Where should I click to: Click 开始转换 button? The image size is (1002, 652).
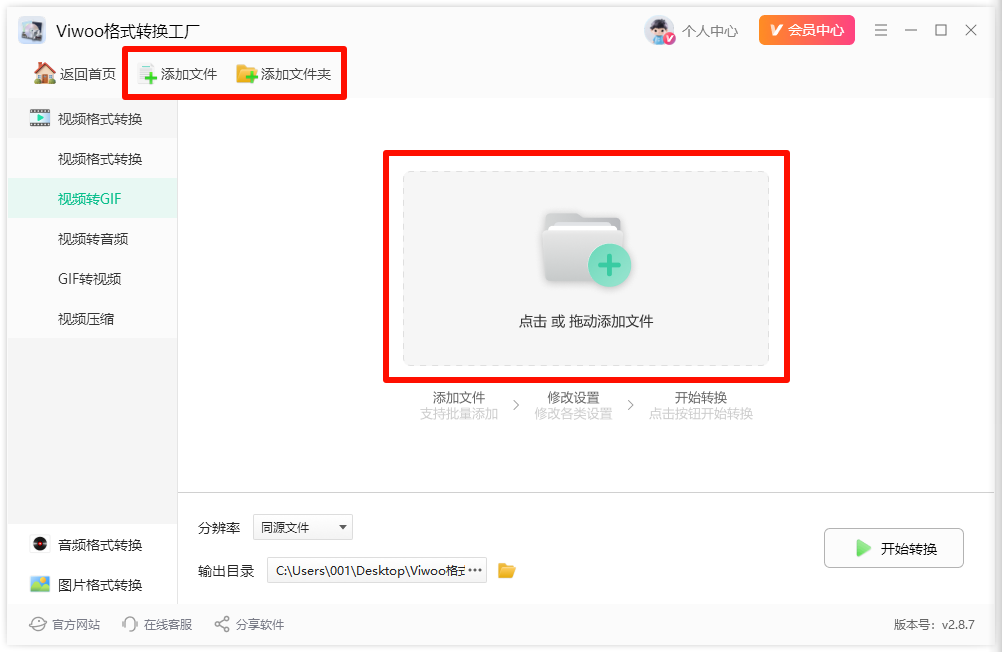tap(893, 548)
